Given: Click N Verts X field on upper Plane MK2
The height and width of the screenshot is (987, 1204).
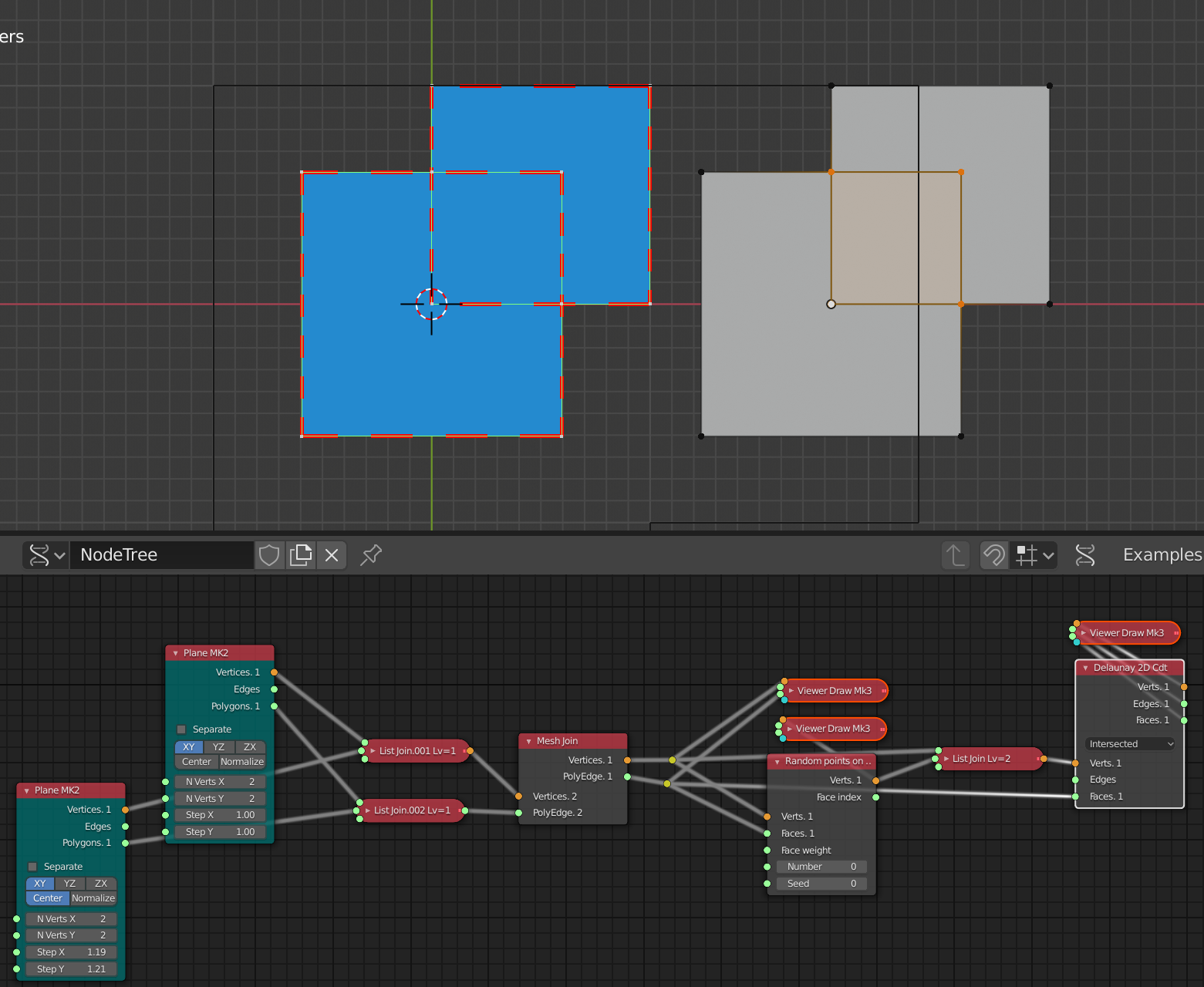Looking at the screenshot, I should (x=221, y=782).
